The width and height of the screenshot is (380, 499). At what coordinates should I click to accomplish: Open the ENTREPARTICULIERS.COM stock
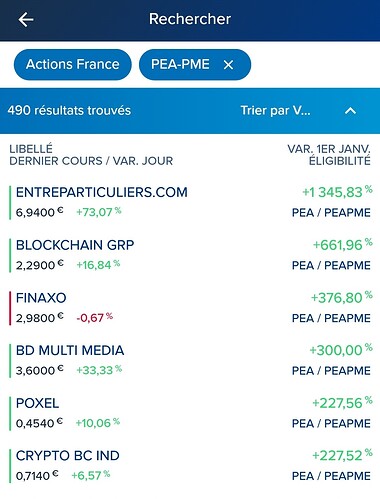pyautogui.click(x=190, y=202)
